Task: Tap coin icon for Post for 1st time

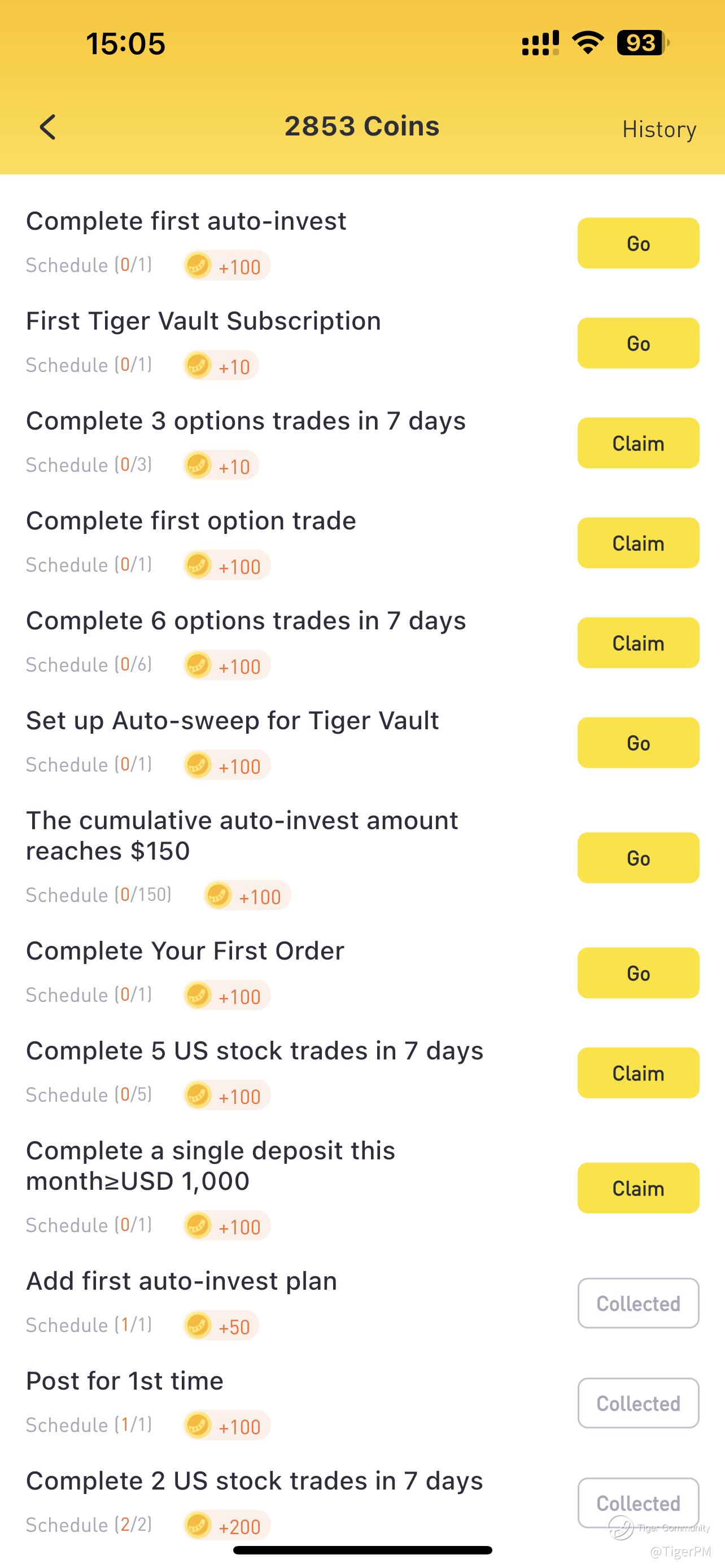Action: 198,1425
